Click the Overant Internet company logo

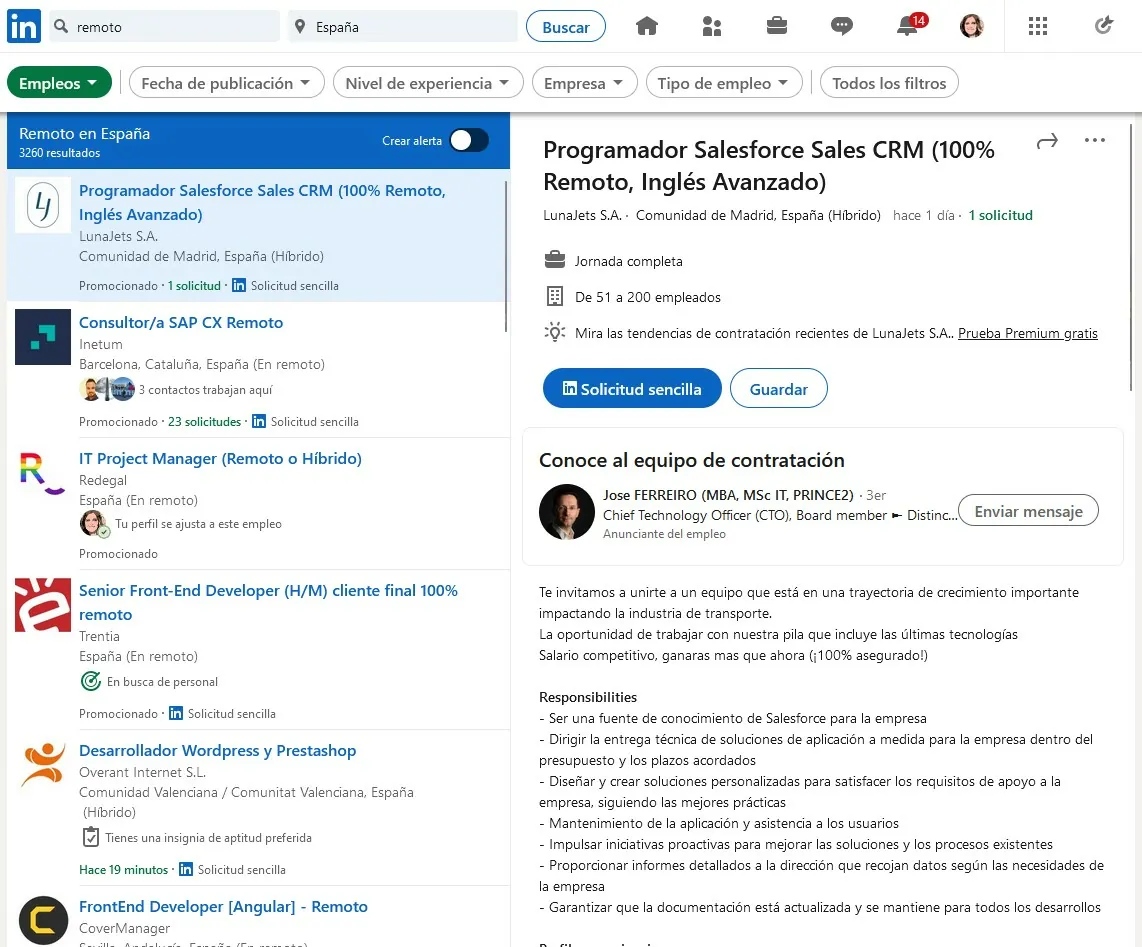(x=43, y=765)
